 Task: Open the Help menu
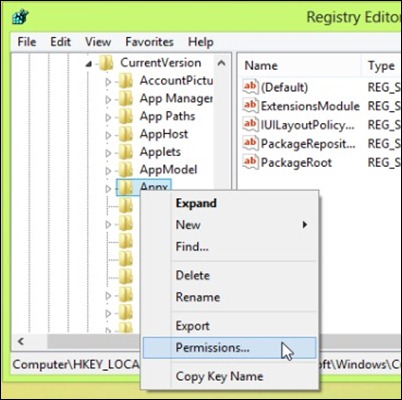pyautogui.click(x=201, y=42)
